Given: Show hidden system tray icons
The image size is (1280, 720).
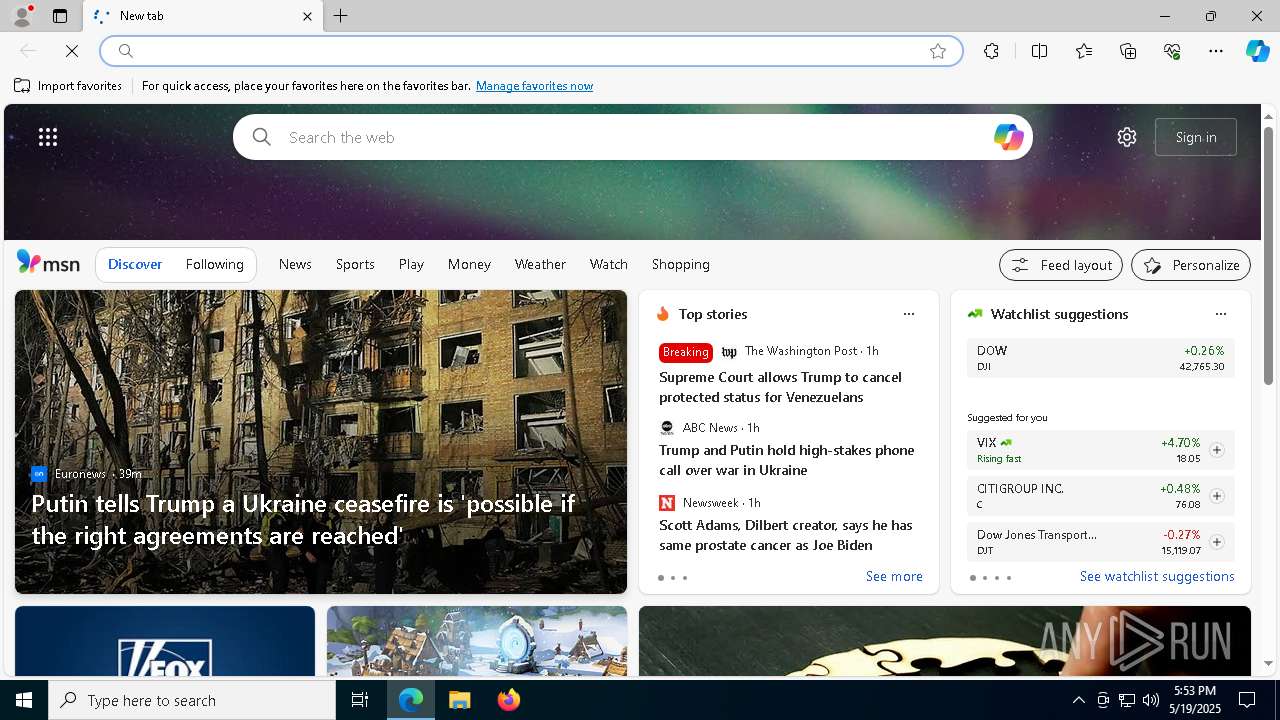Looking at the screenshot, I should pyautogui.click(x=1078, y=700).
